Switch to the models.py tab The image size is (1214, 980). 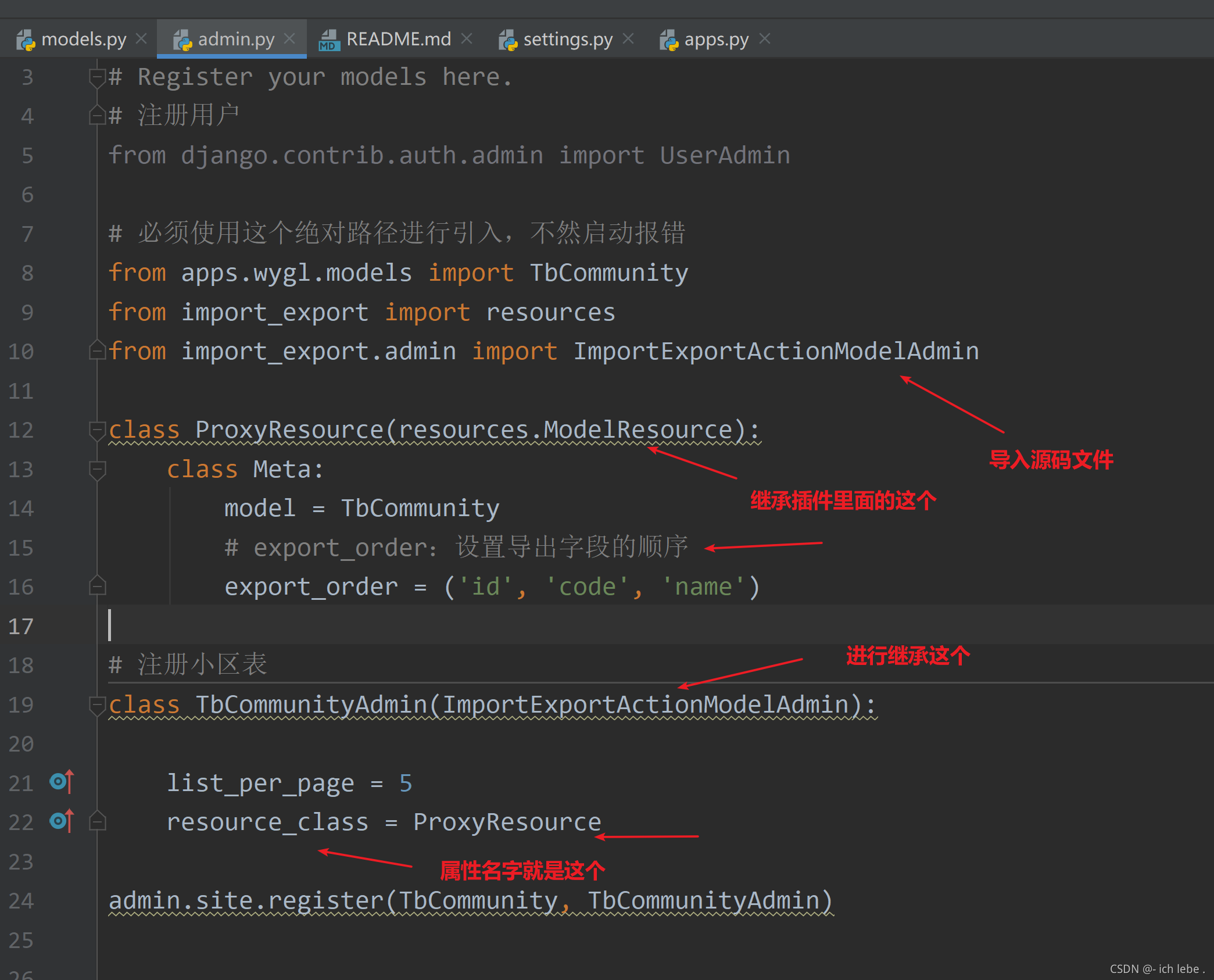84,40
